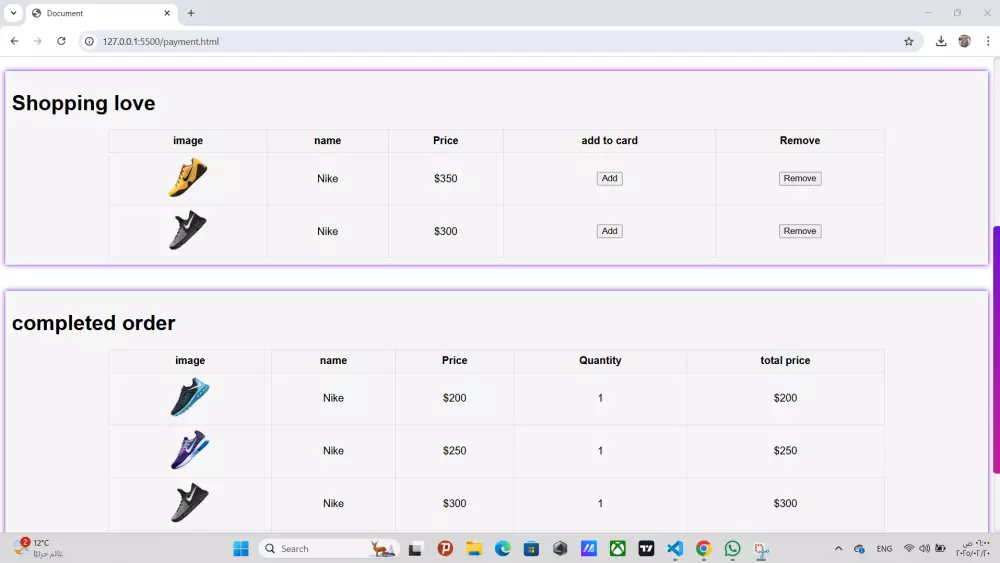Viewport: 1000px width, 563px height.
Task: Click the 'Quantity' column header
Action: point(600,360)
